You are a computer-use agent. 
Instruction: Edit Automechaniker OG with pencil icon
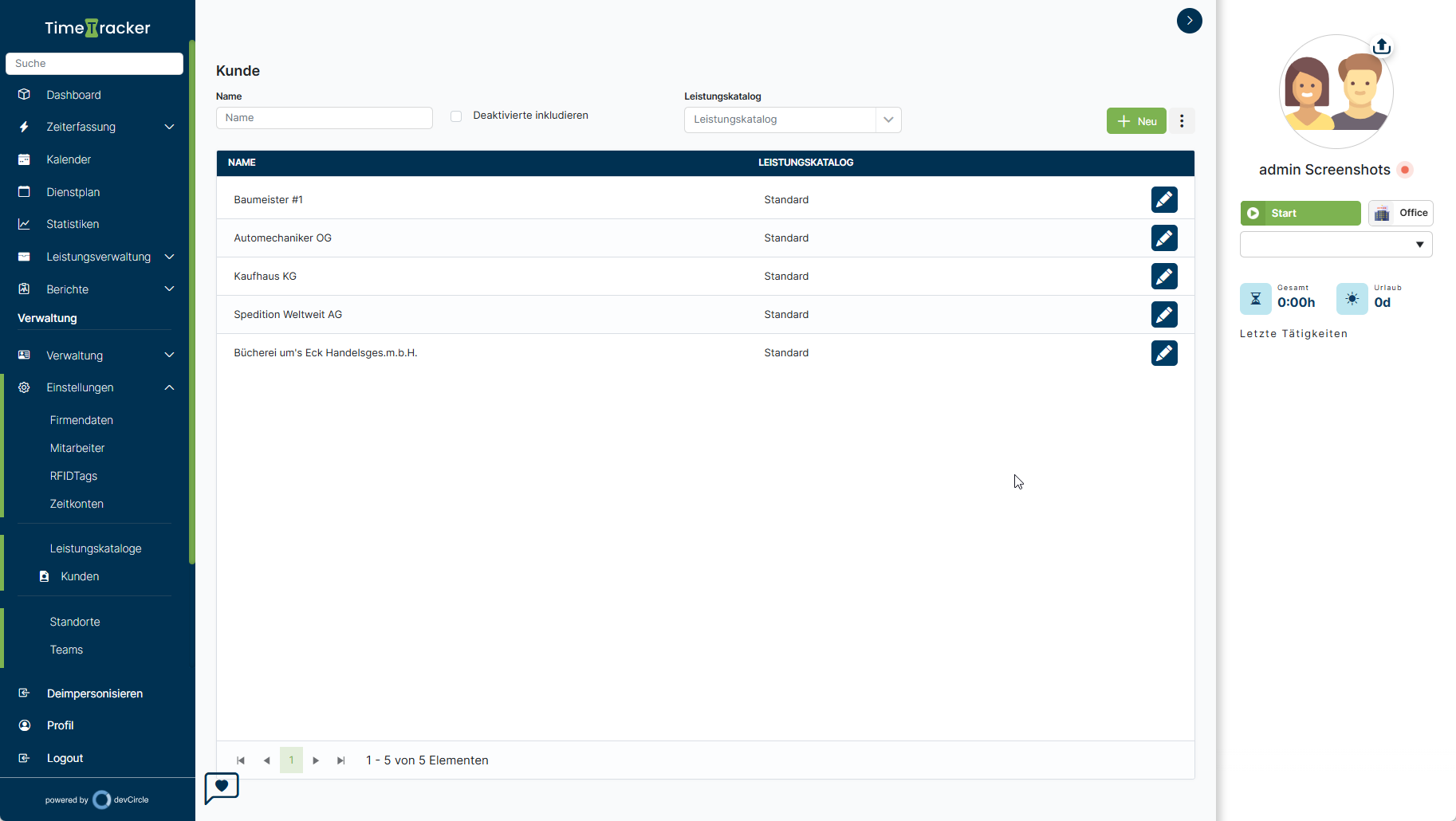[x=1164, y=238]
